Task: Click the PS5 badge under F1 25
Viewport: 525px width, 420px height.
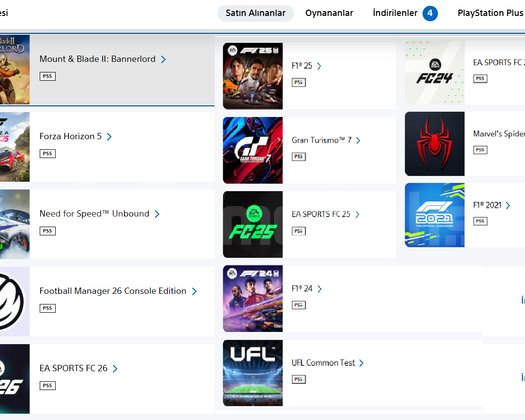Action: pos(299,82)
